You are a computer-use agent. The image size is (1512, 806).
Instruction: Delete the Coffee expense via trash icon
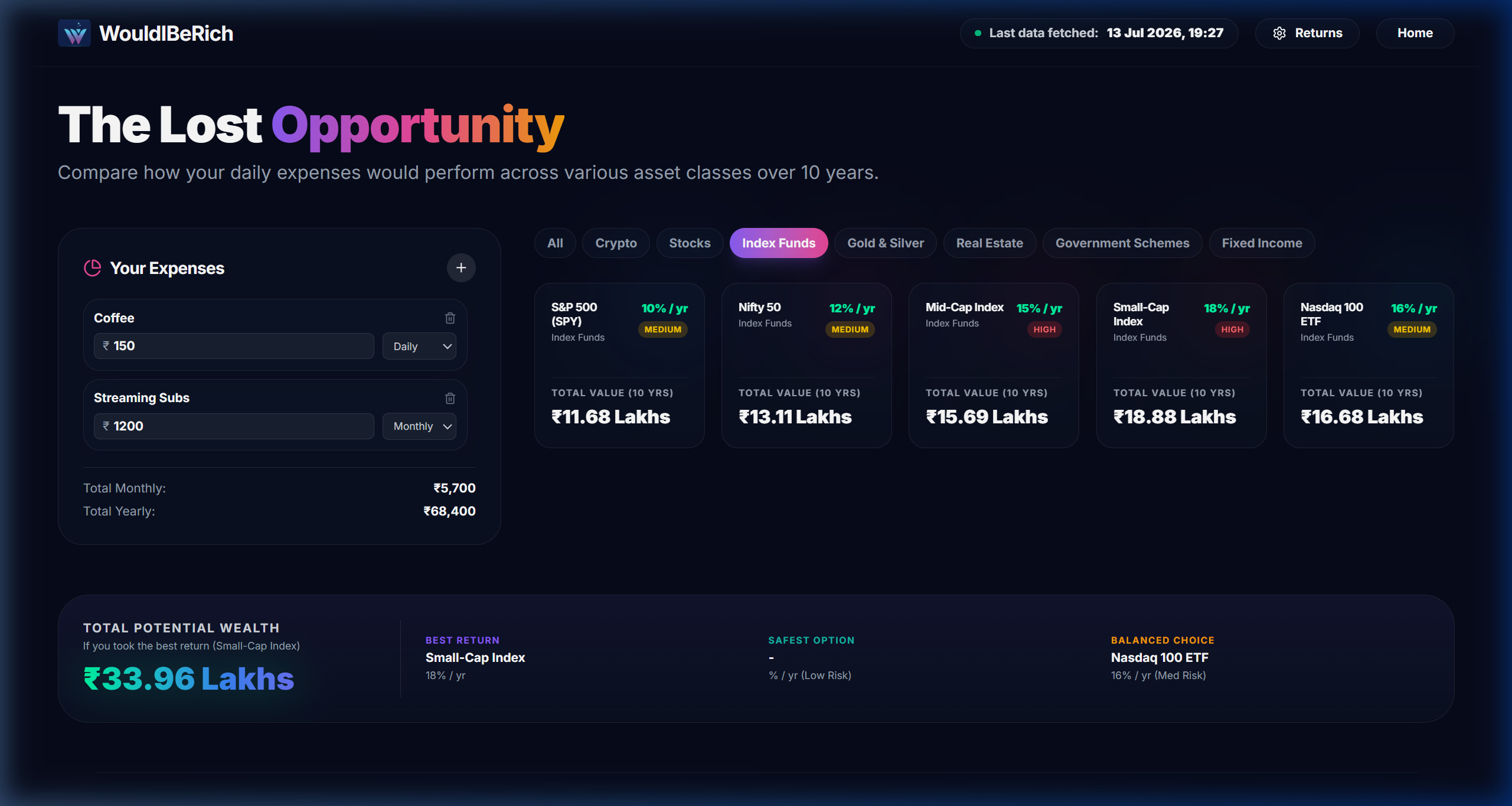(x=450, y=318)
